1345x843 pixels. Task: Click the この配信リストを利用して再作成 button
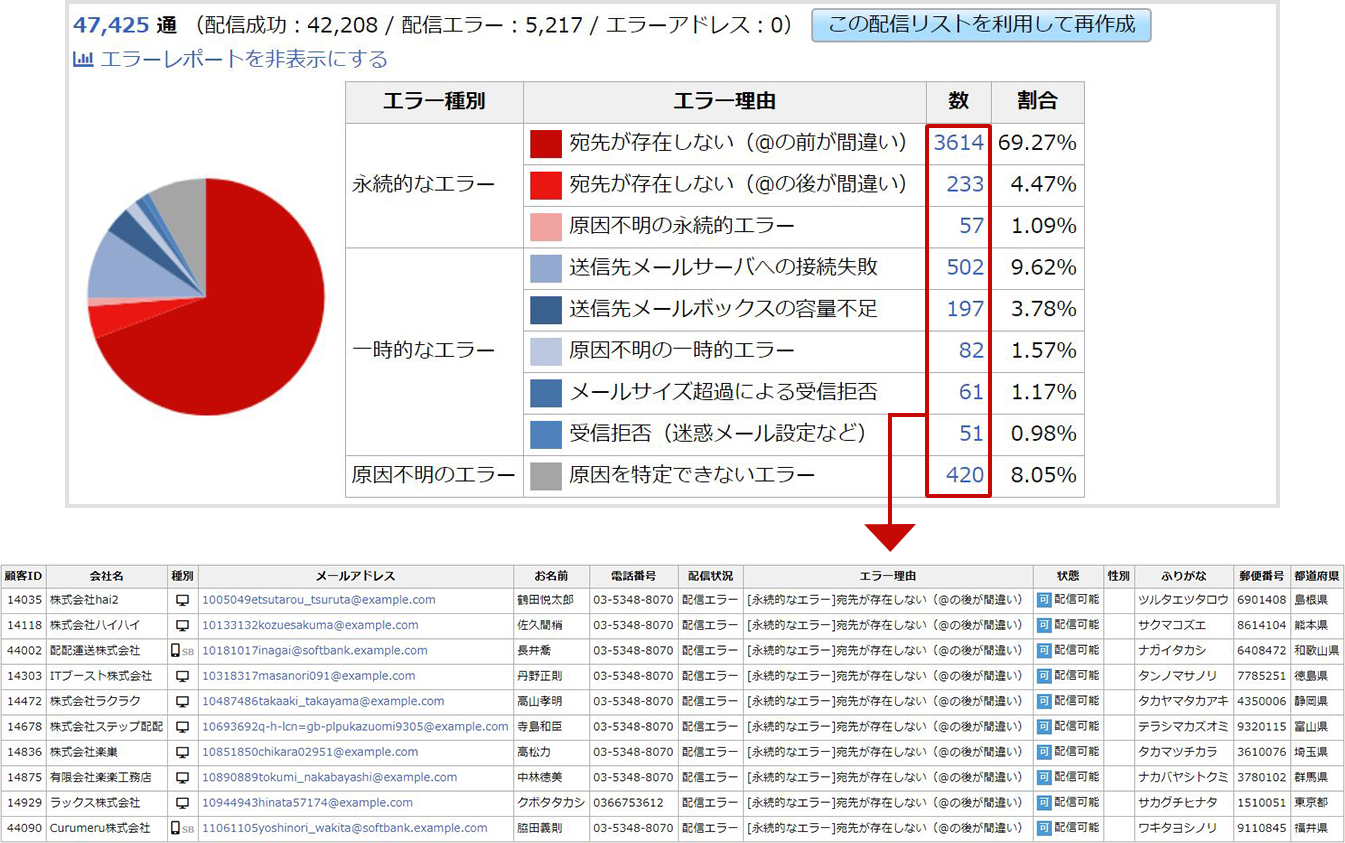point(981,25)
